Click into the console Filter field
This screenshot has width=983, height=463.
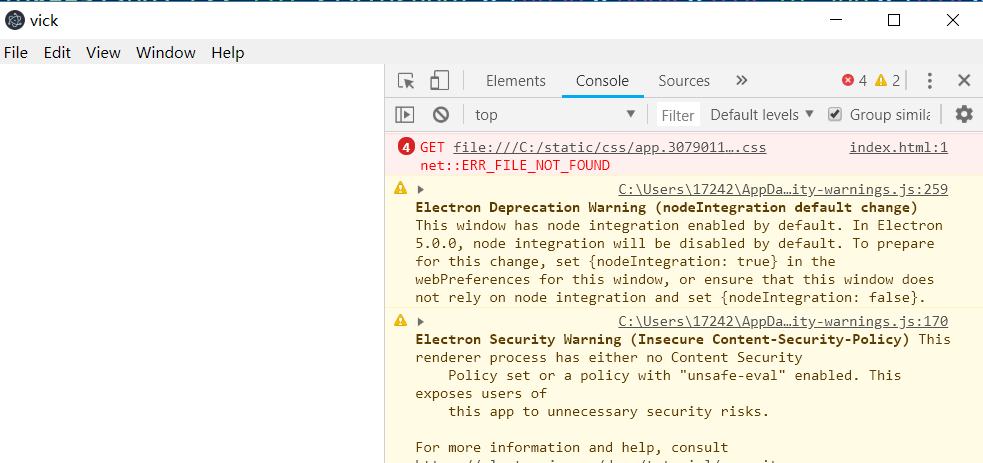coord(678,115)
